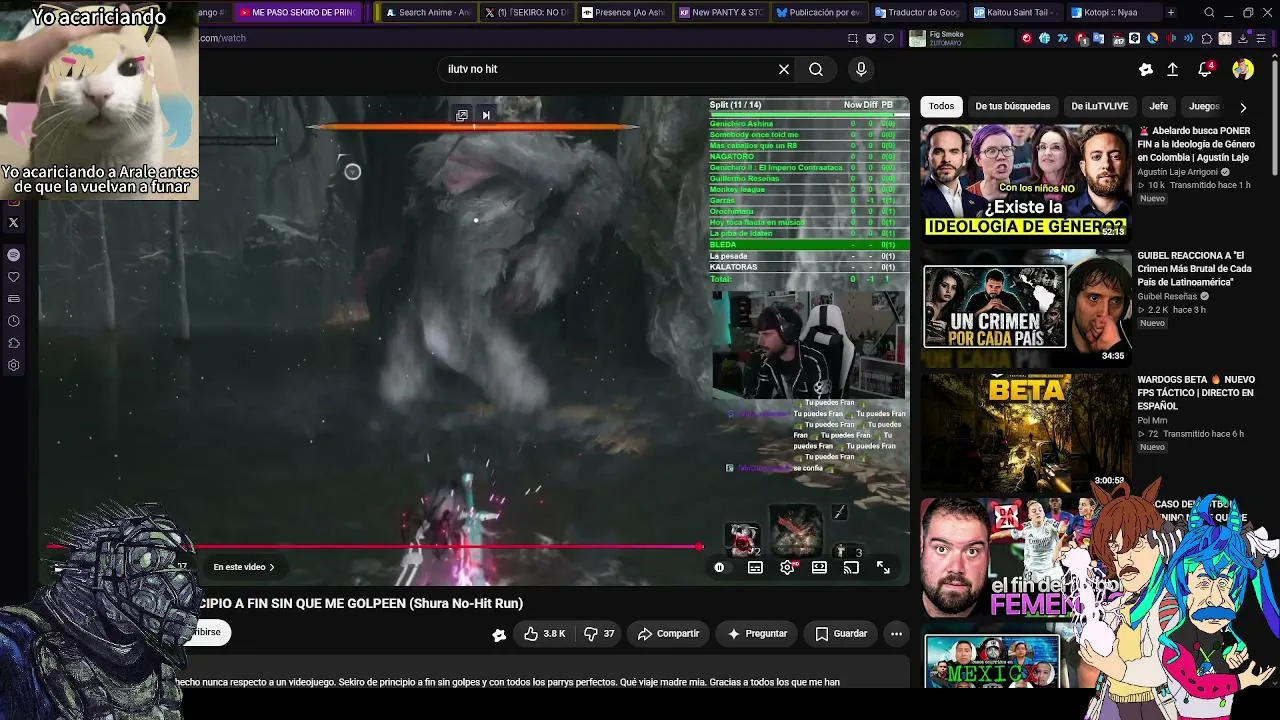This screenshot has height=720, width=1280.
Task: Bookmark this page with the heart icon
Action: click(889, 38)
